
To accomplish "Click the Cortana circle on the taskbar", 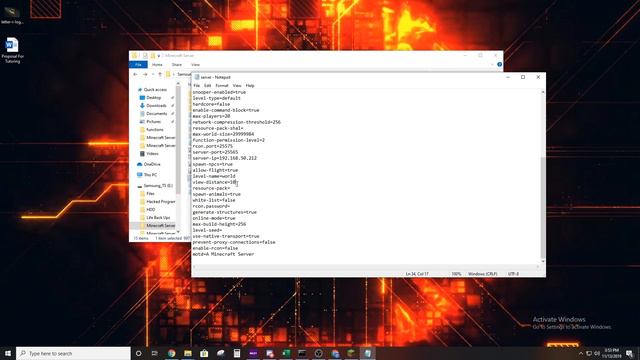I will [138, 353].
